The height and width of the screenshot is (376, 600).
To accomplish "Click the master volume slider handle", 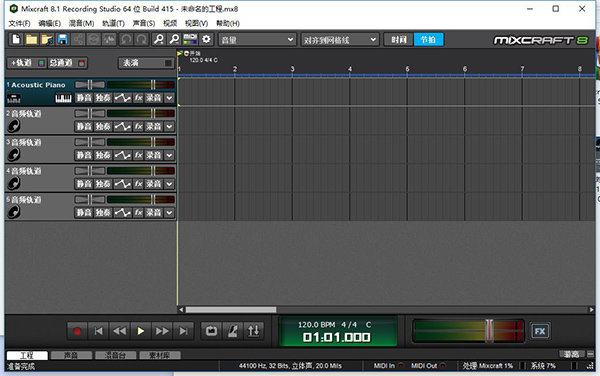I will pyautogui.click(x=489, y=330).
